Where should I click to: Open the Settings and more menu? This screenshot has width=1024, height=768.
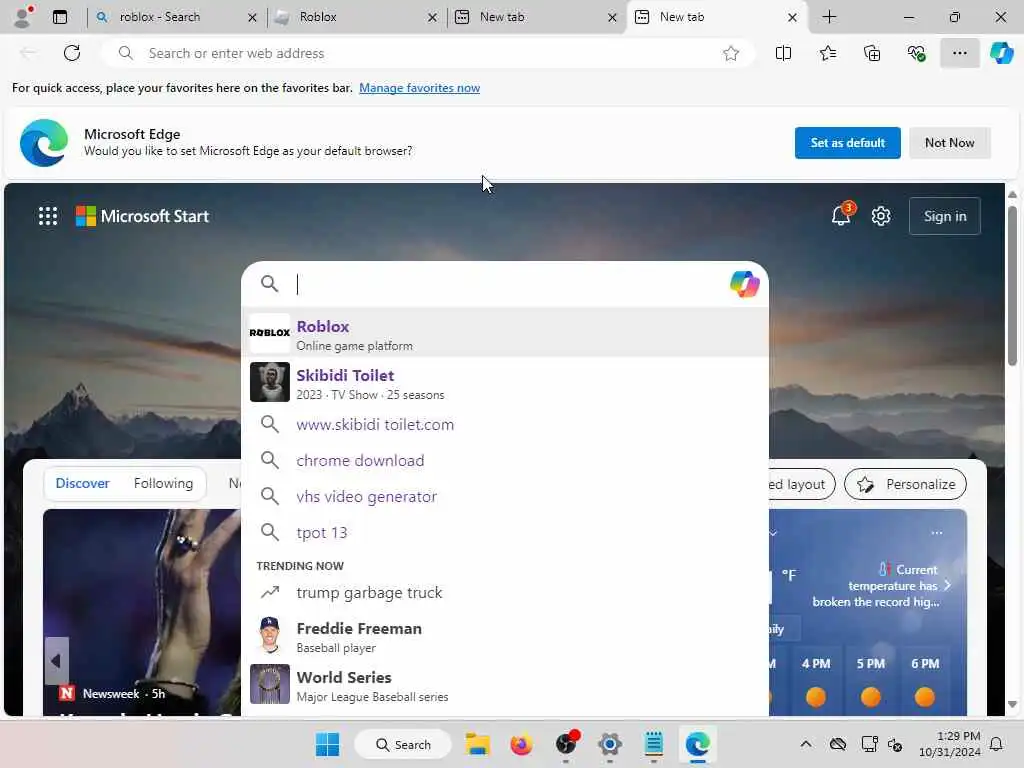coord(959,53)
